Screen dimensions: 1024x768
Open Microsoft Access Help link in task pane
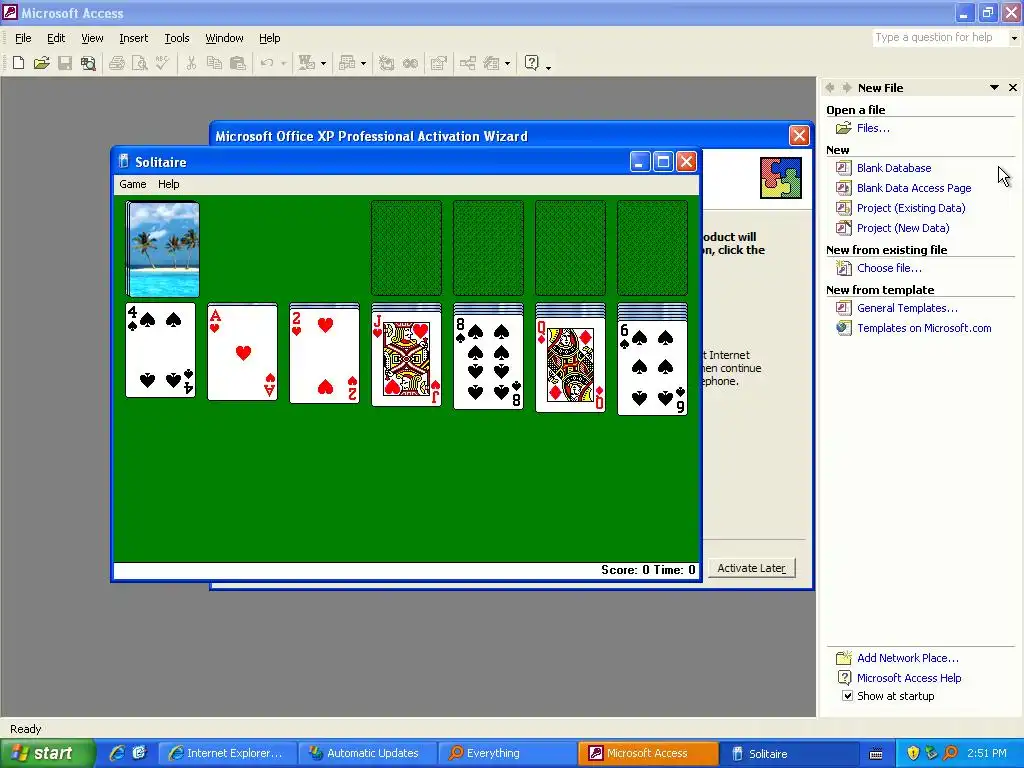909,678
